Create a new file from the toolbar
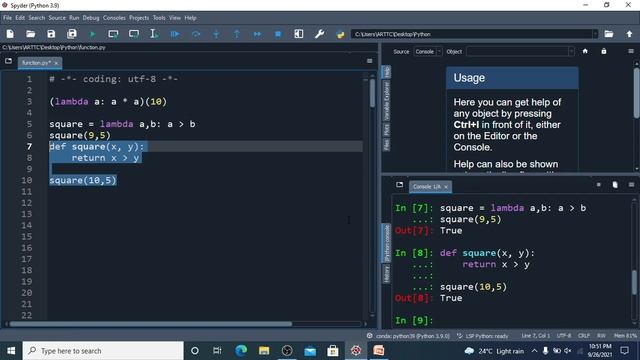Screen dimensions: 640x360 click(10, 34)
